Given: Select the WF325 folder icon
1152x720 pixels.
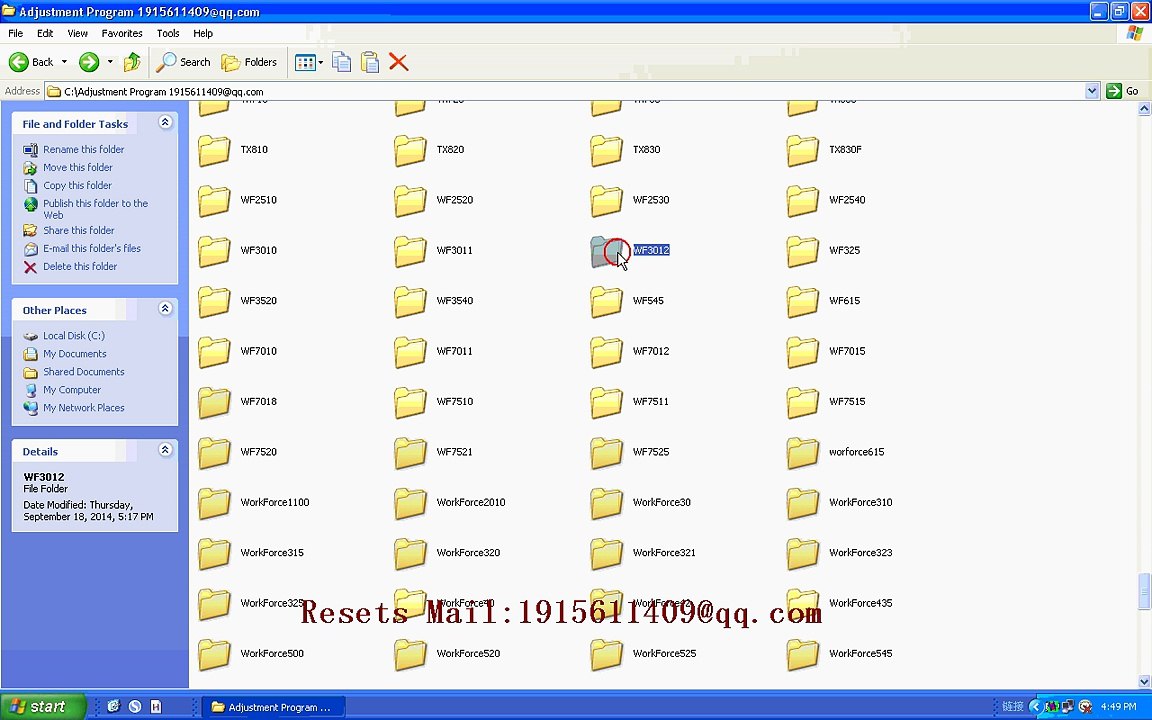Looking at the screenshot, I should [x=803, y=251].
